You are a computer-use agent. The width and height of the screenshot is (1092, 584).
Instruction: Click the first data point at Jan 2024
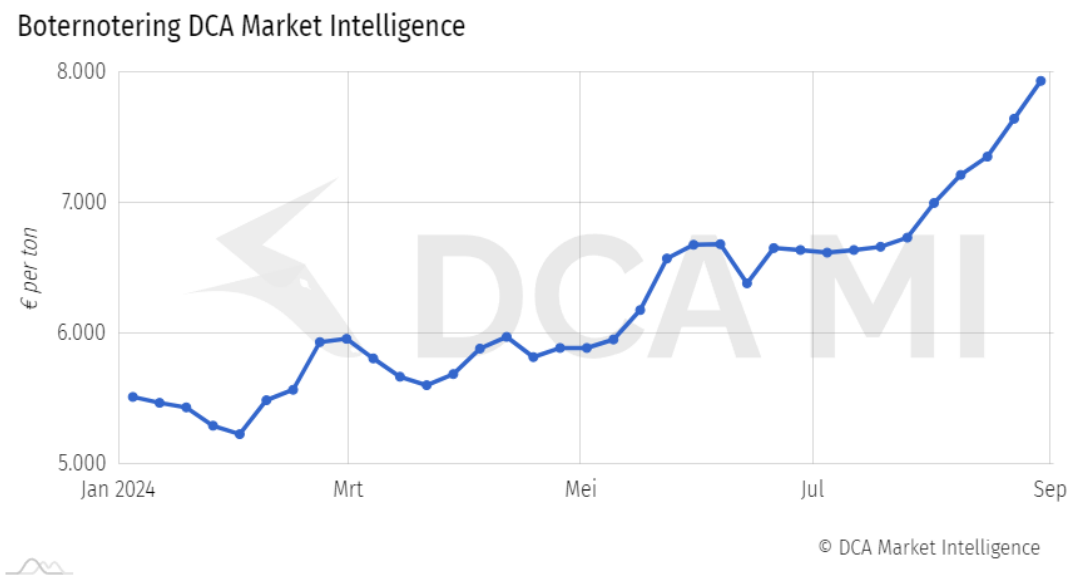pyautogui.click(x=133, y=397)
